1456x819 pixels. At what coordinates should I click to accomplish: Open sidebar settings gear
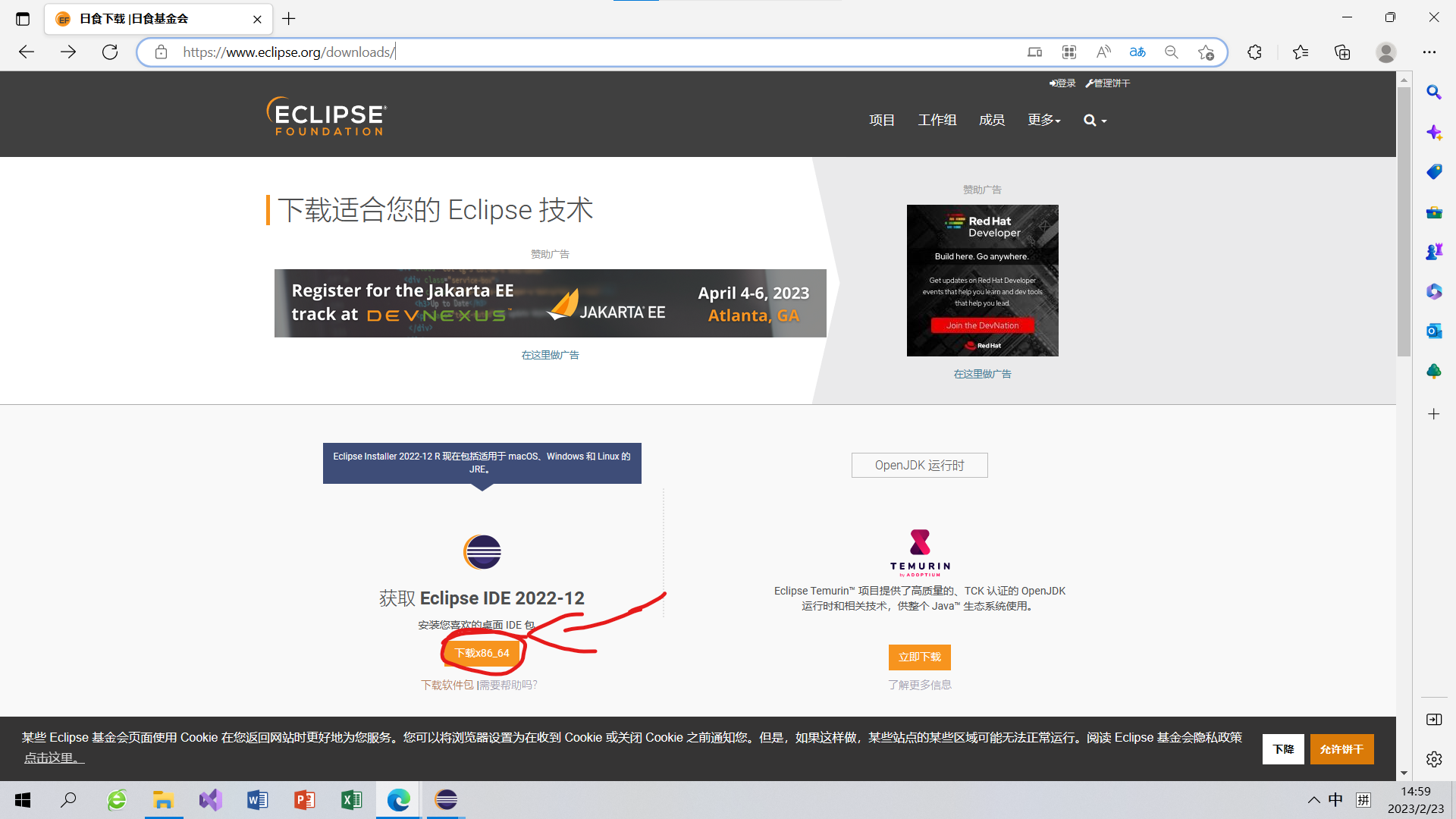1433,758
